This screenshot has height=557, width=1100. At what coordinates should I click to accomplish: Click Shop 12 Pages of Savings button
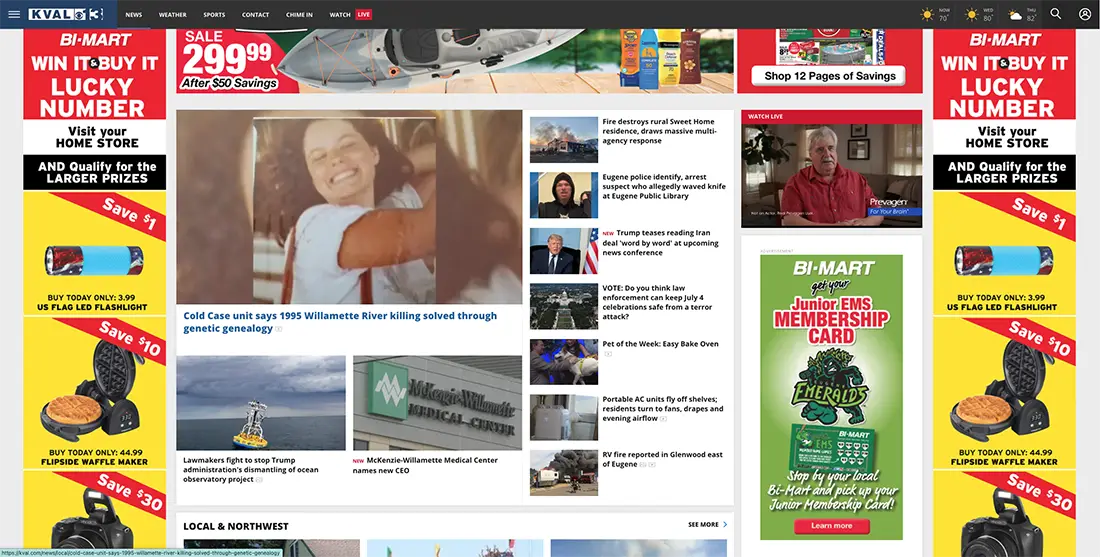pos(829,76)
